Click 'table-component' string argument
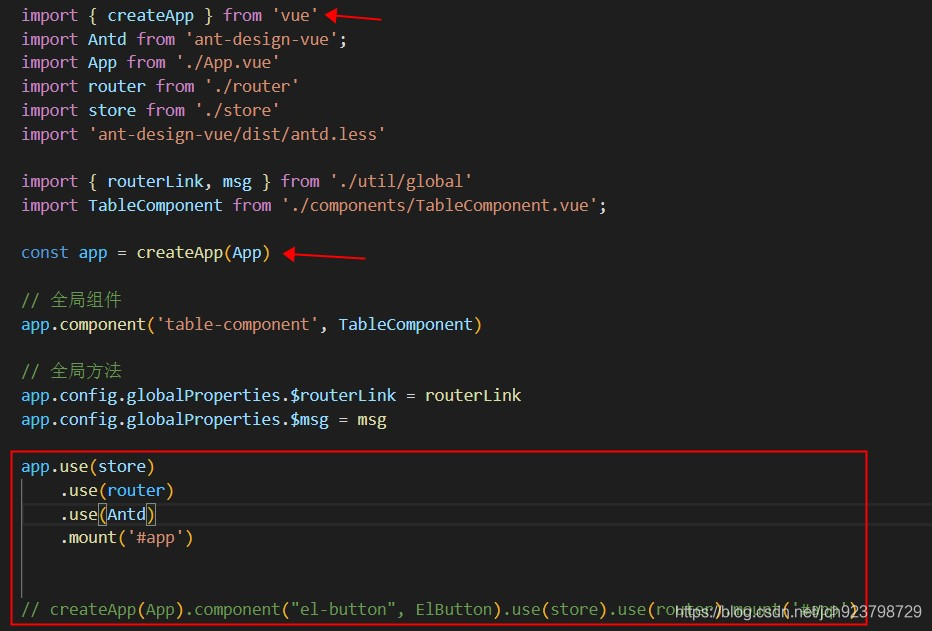 click(237, 324)
